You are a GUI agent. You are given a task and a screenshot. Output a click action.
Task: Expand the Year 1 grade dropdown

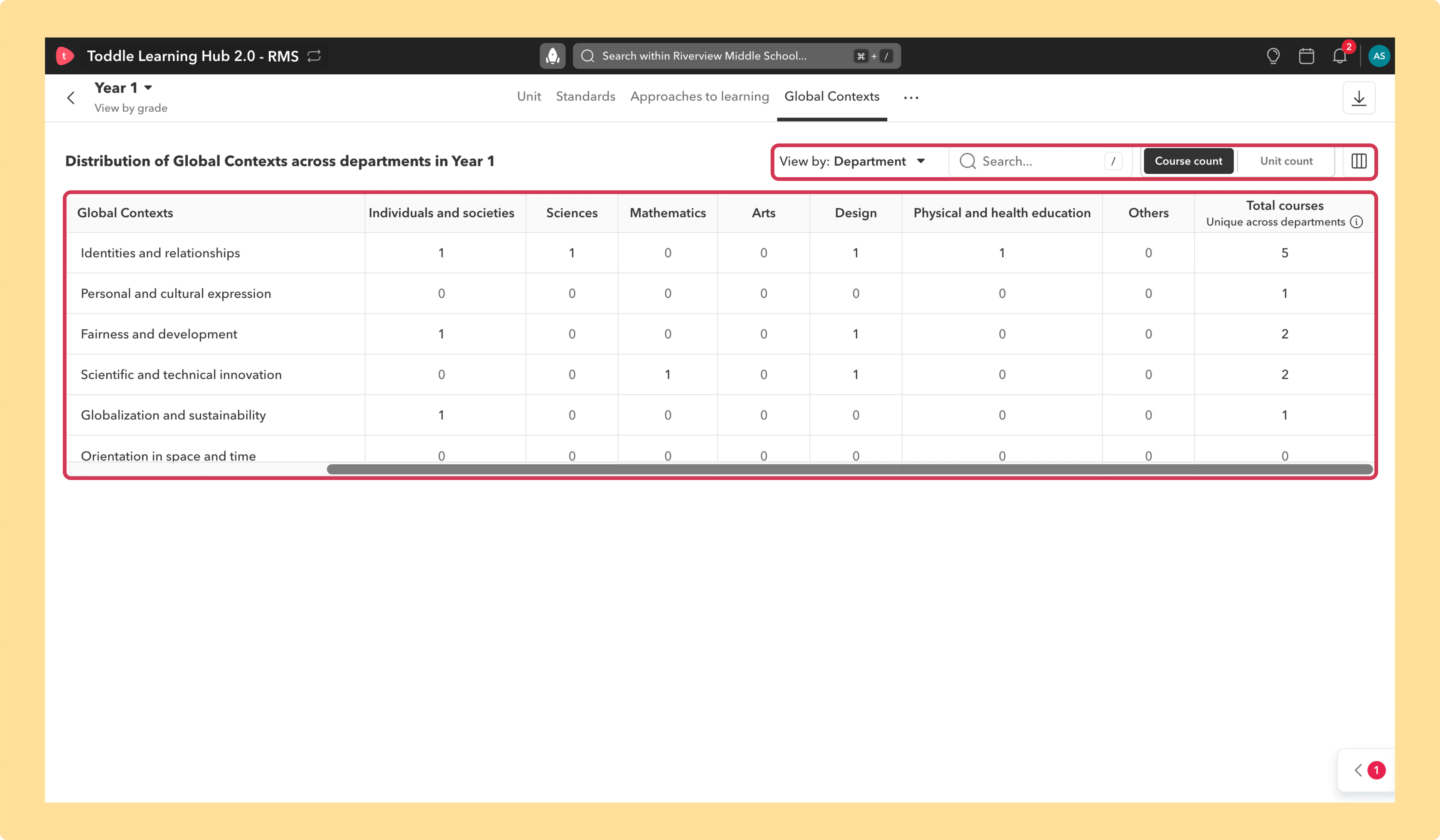124,88
